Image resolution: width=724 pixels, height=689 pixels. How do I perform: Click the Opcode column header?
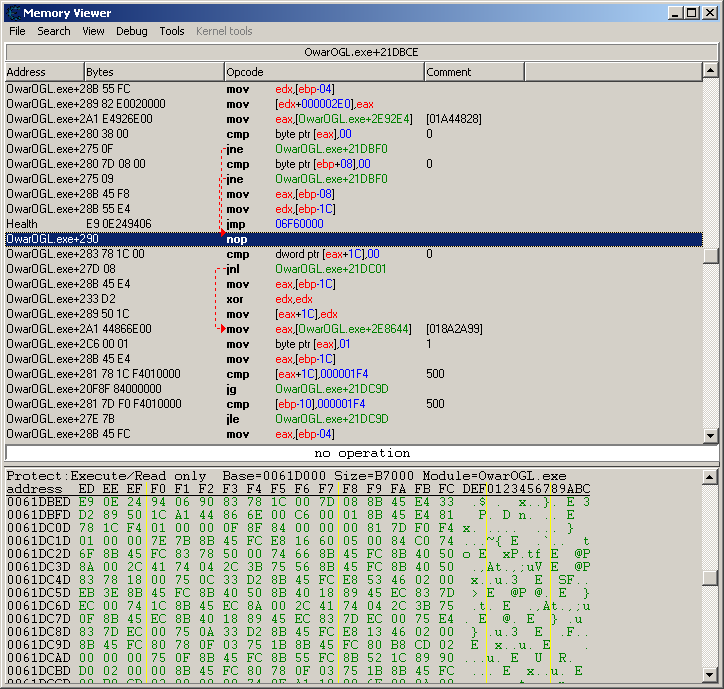click(x=323, y=72)
